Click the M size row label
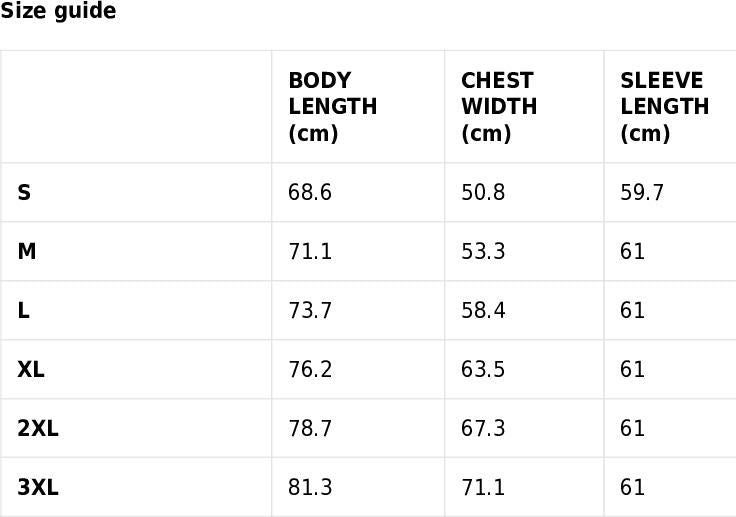The image size is (736, 517). click(x=27, y=252)
